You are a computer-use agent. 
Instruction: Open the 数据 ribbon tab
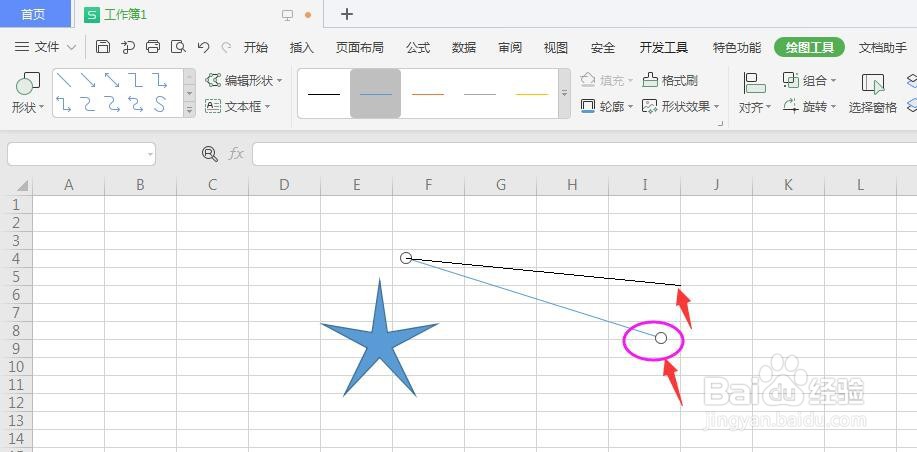click(x=464, y=47)
